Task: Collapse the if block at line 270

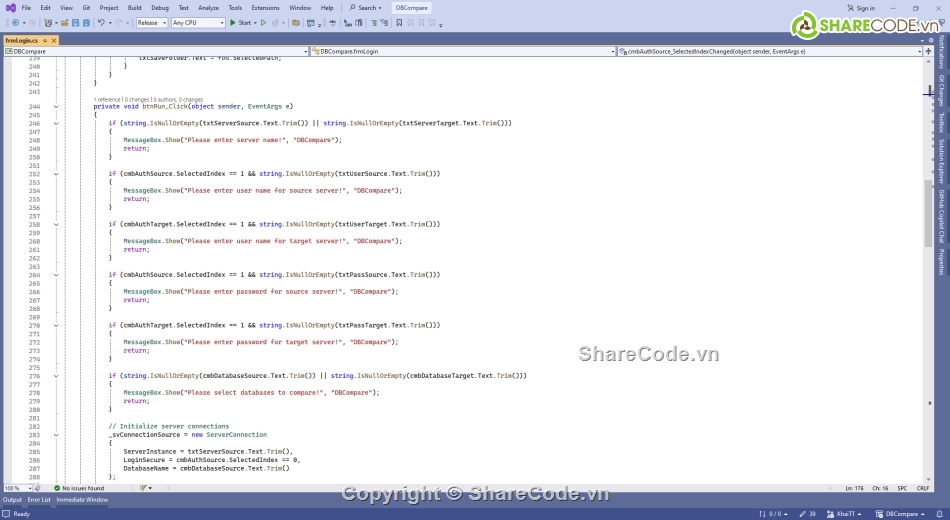Action: coord(56,325)
